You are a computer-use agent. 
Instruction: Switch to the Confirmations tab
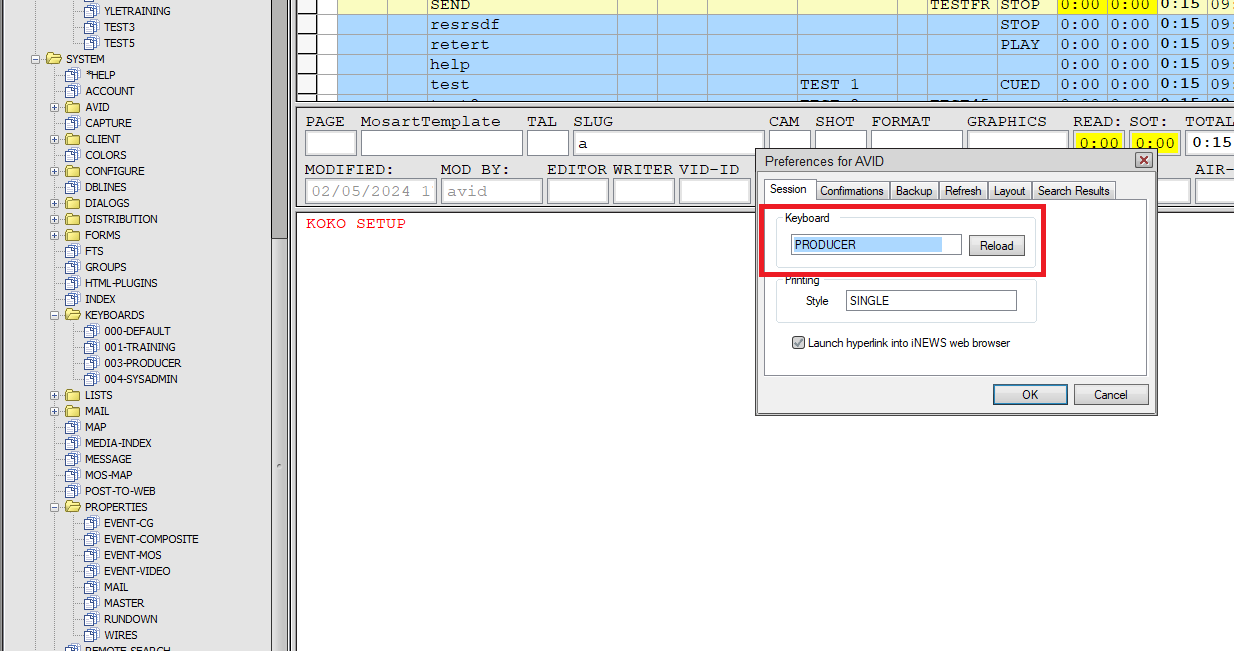tap(852, 191)
